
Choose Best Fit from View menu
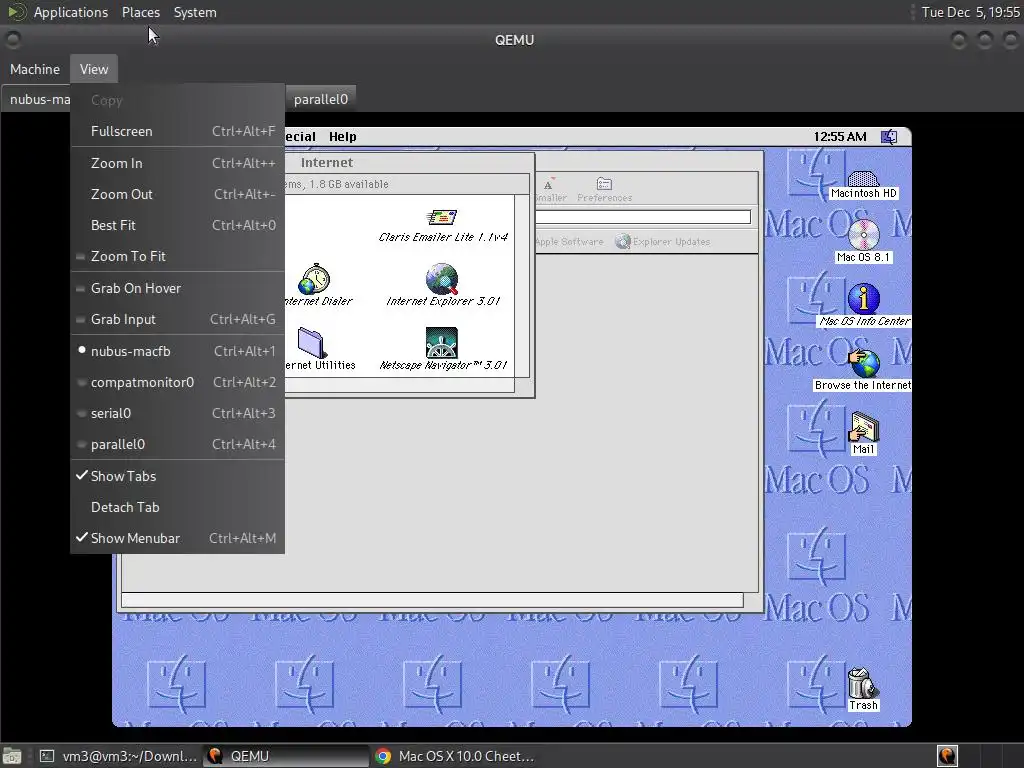[x=177, y=225]
